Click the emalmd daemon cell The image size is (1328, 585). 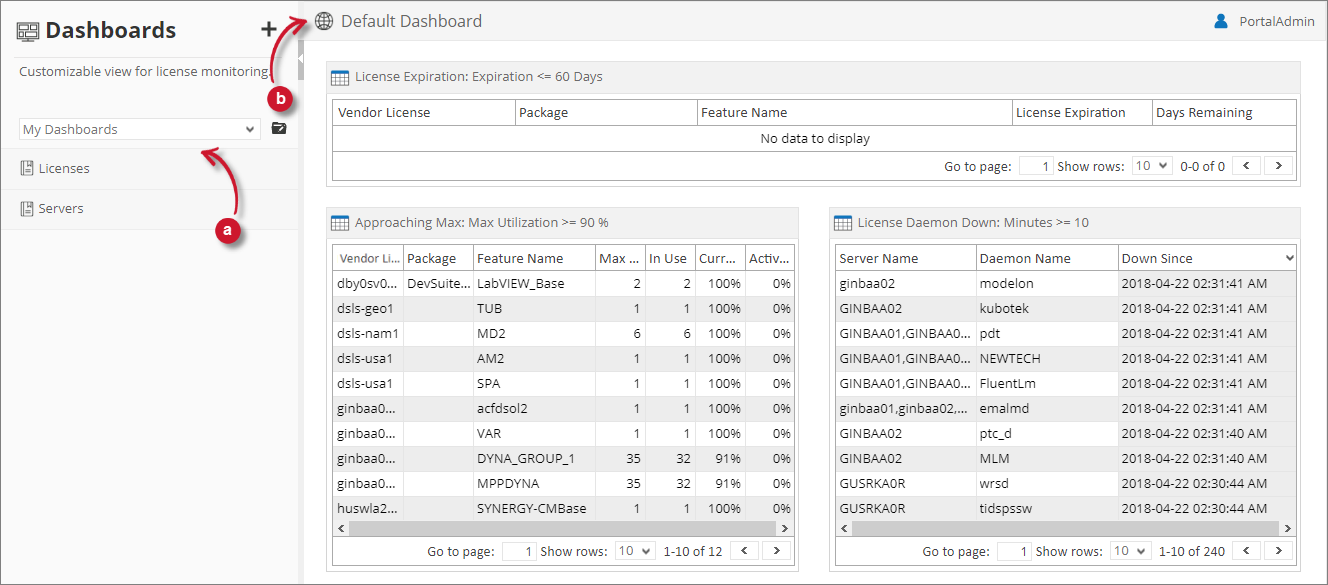click(x=1047, y=409)
